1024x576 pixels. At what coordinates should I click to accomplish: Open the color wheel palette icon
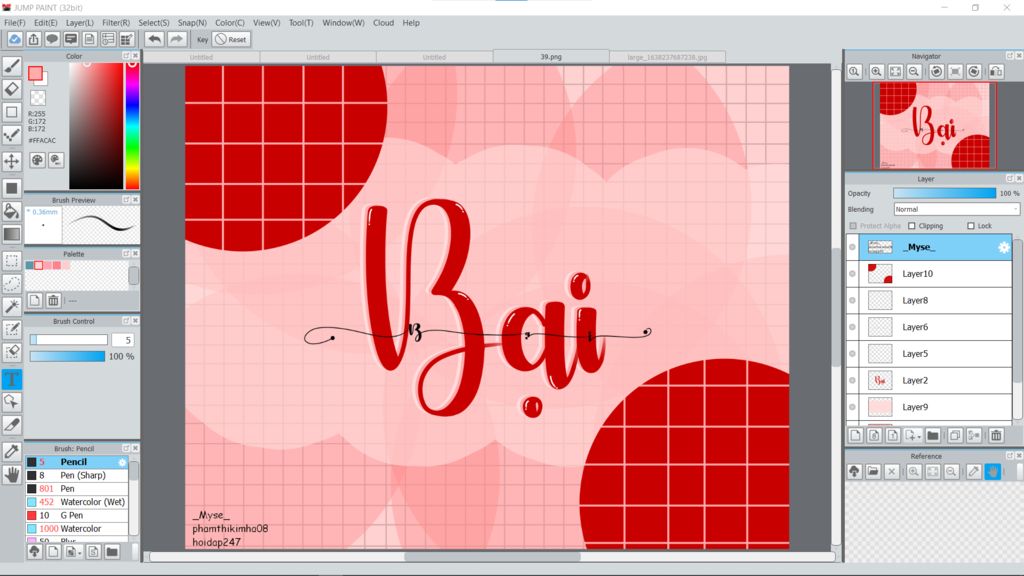point(37,159)
